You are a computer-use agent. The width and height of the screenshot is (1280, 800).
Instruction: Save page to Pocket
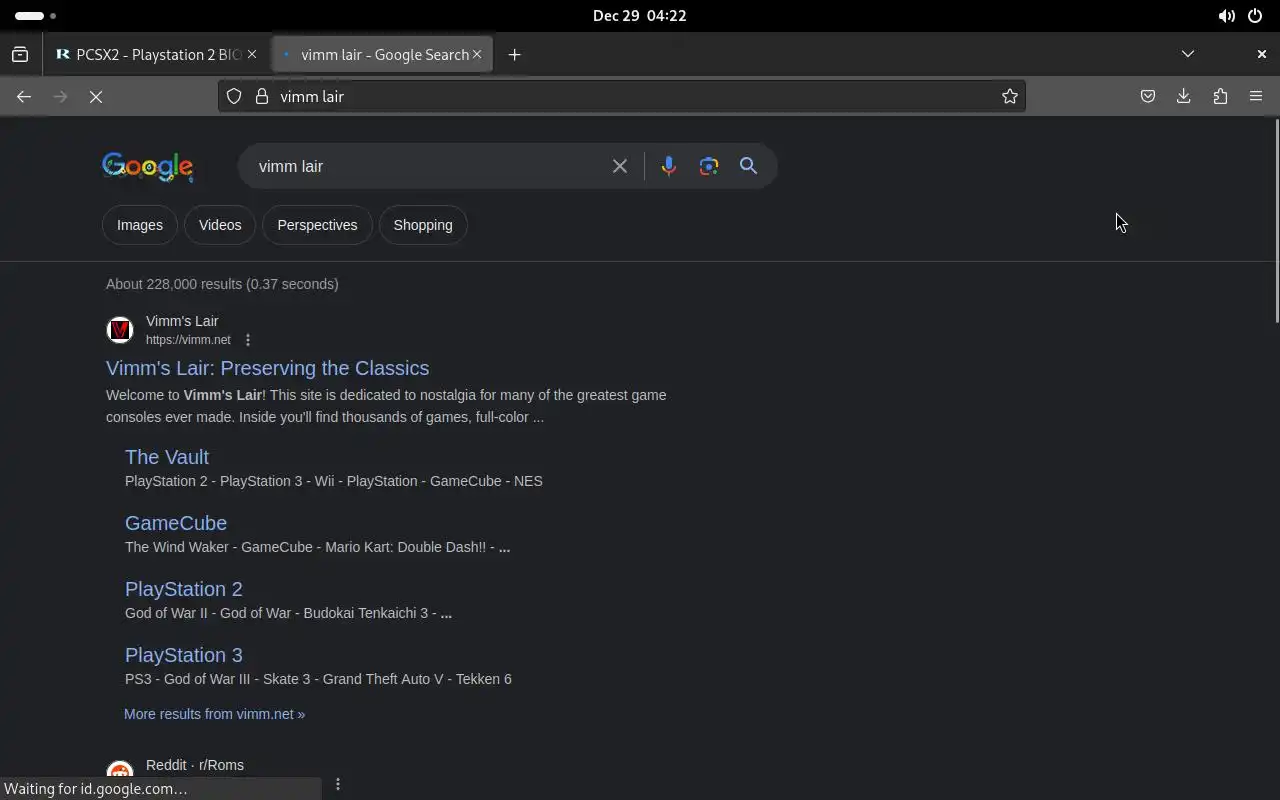[x=1148, y=96]
